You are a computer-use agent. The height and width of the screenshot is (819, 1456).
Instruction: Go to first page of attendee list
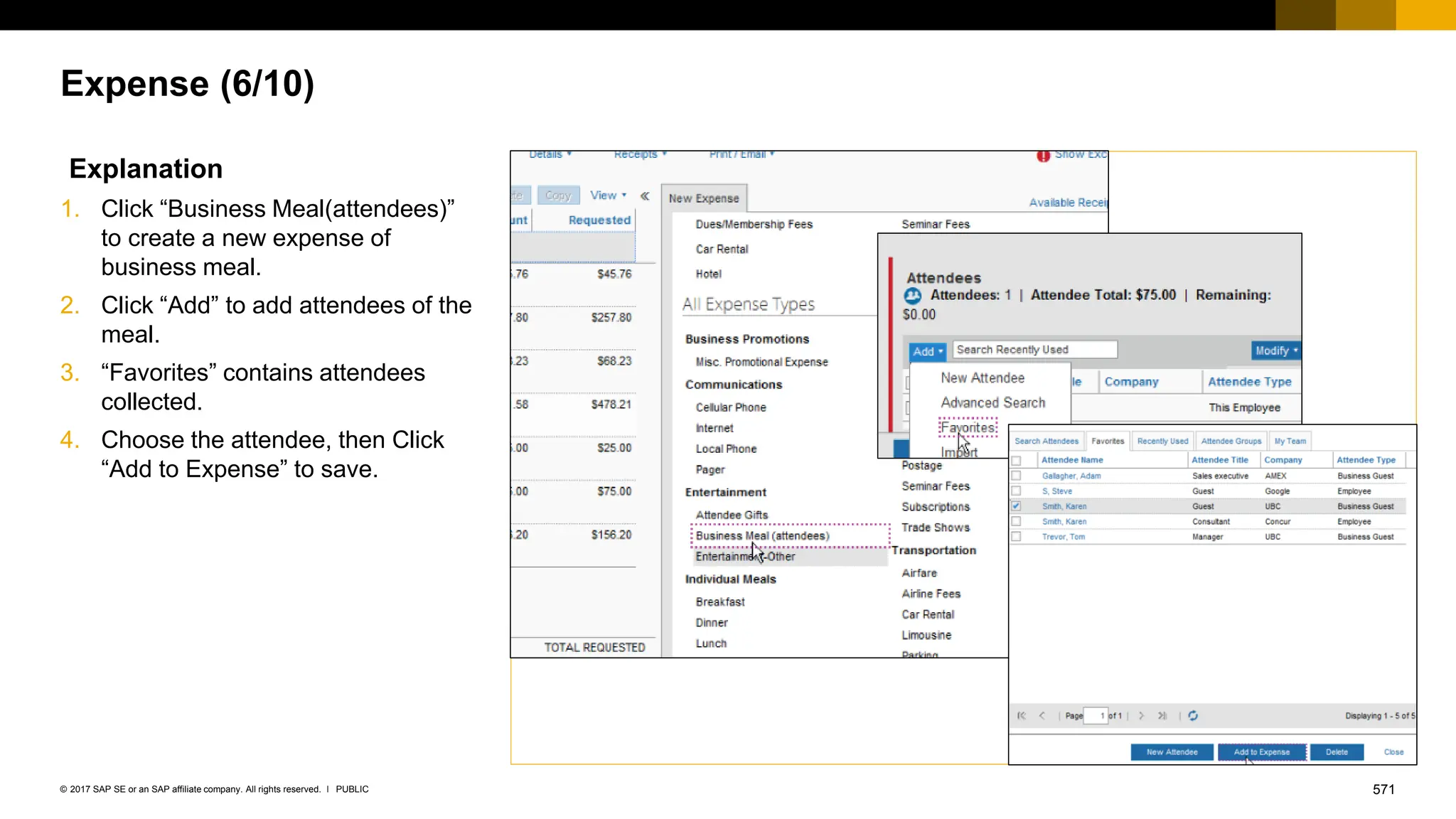[x=1022, y=716]
